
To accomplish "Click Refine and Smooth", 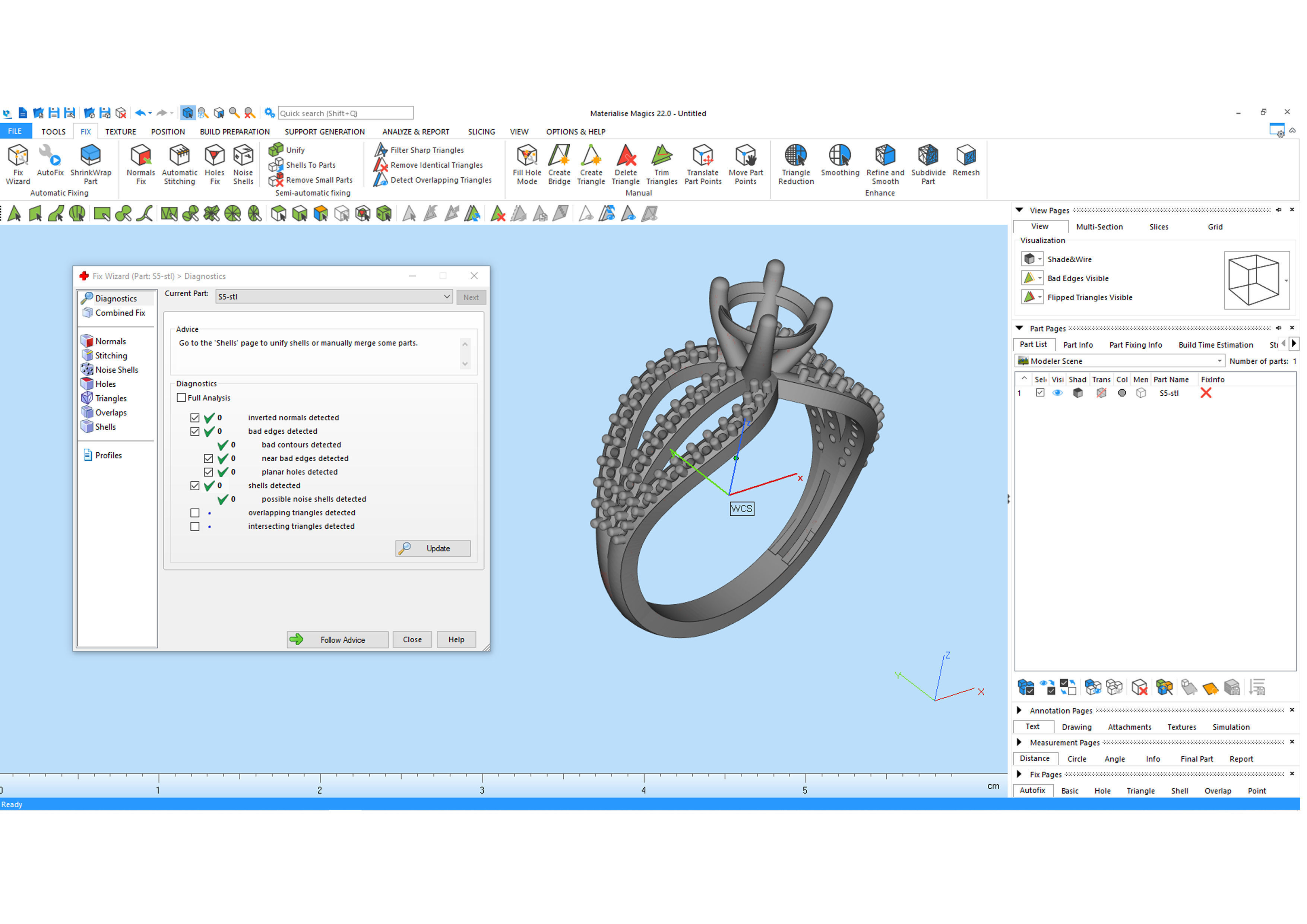I will [x=885, y=165].
